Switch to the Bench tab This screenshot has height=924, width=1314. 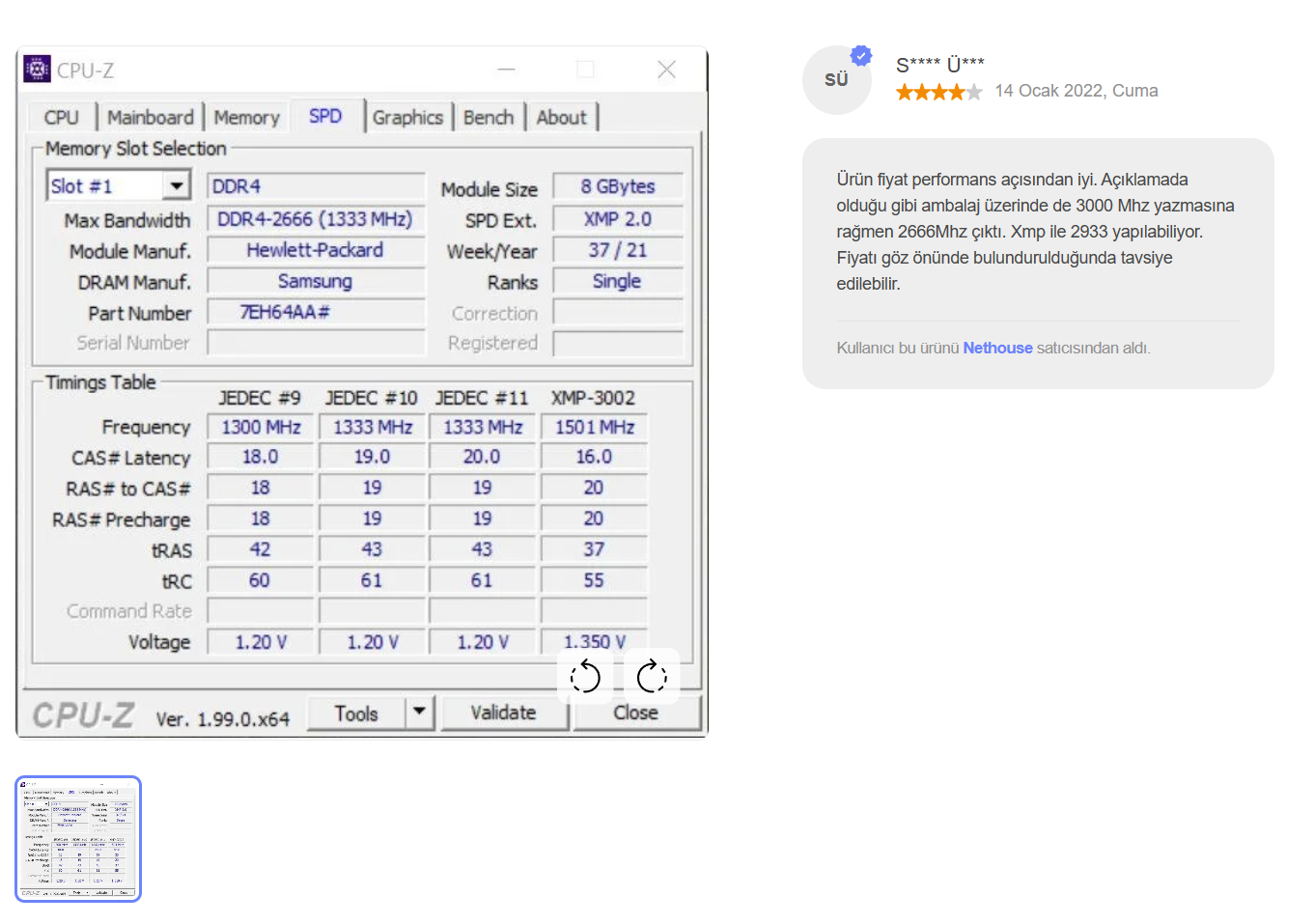pos(489,117)
